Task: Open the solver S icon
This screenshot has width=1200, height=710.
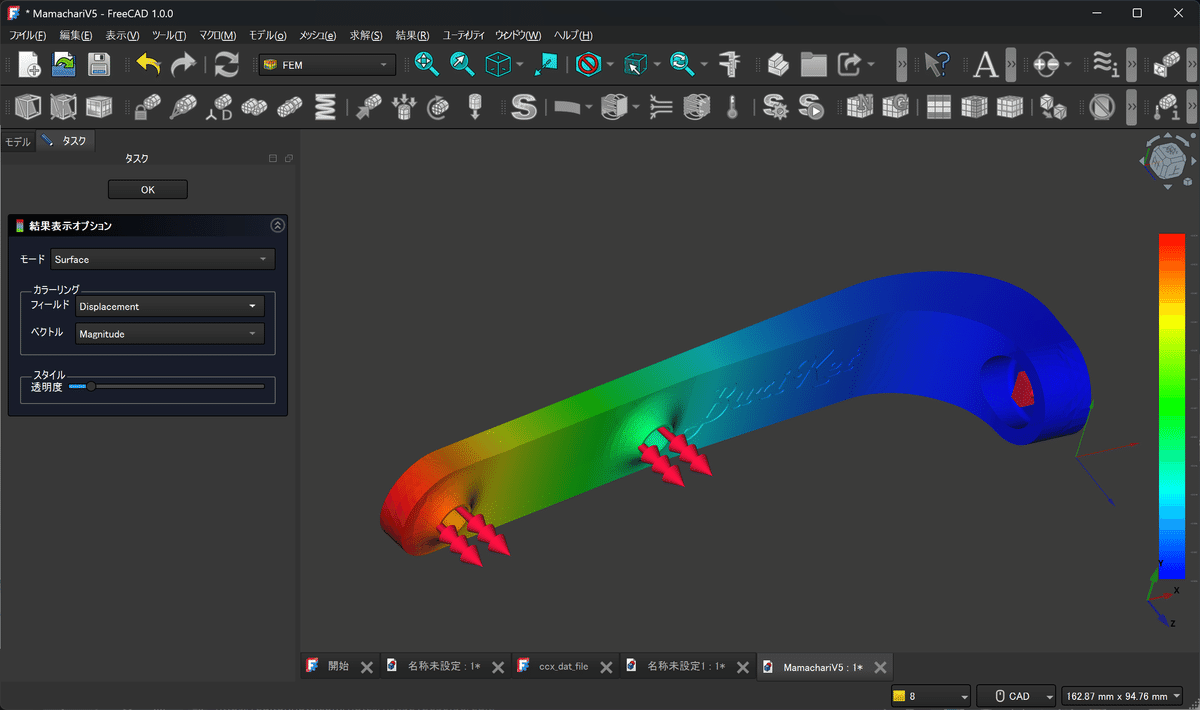Action: (524, 106)
